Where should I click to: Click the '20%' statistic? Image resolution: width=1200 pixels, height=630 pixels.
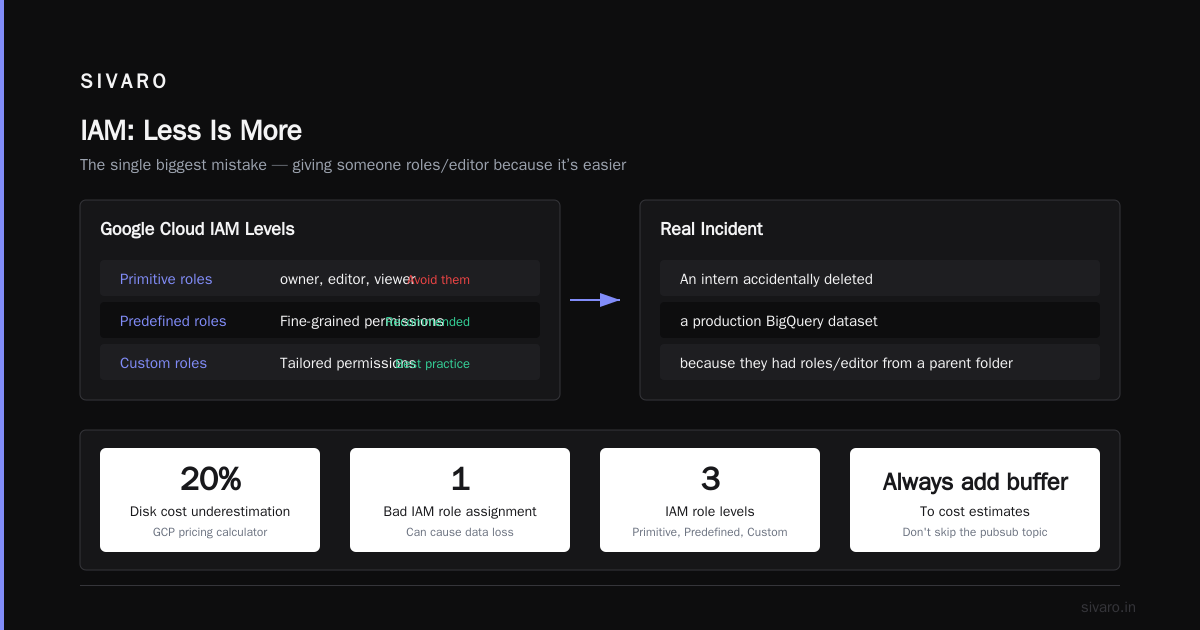tap(210, 479)
